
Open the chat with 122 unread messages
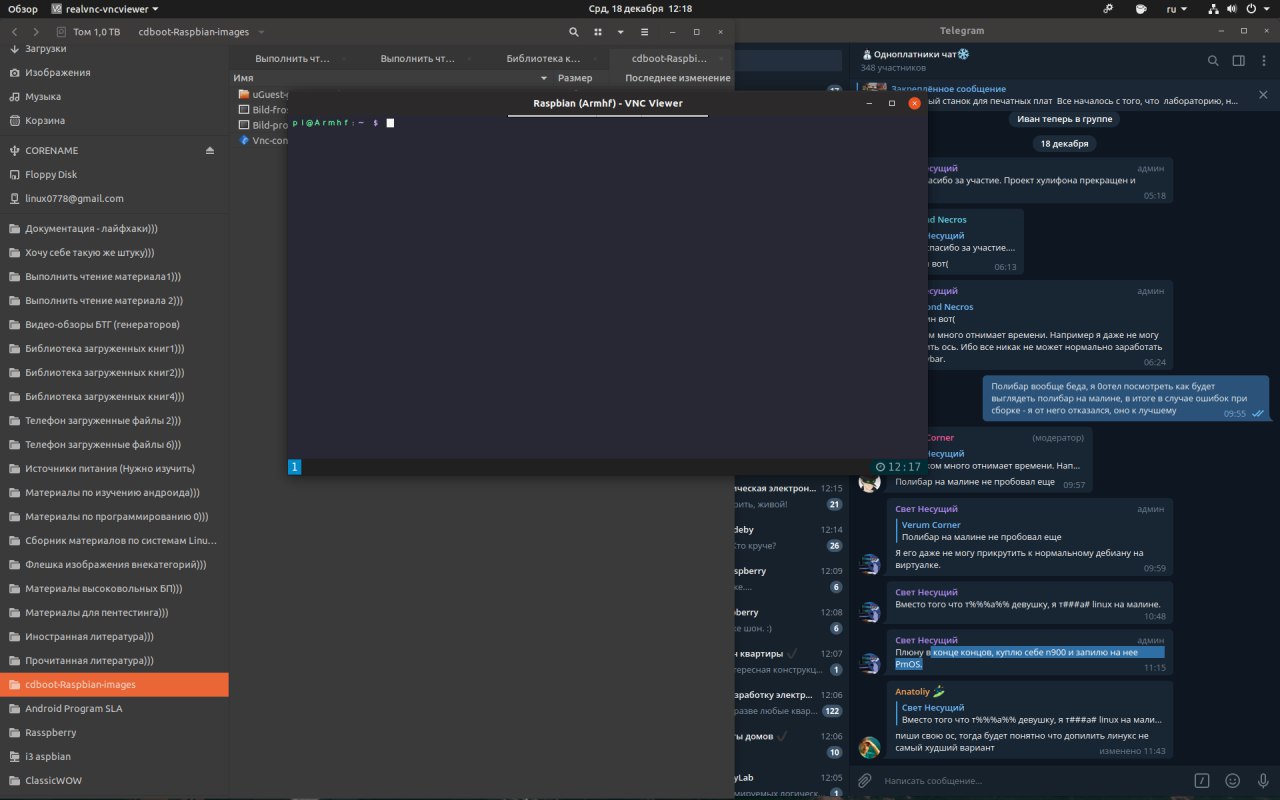pos(789,703)
